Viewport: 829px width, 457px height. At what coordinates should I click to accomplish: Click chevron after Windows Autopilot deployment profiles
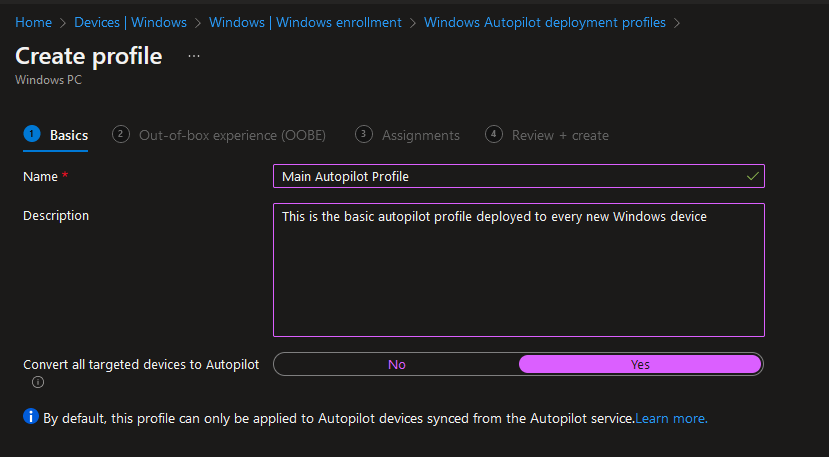[x=677, y=23]
